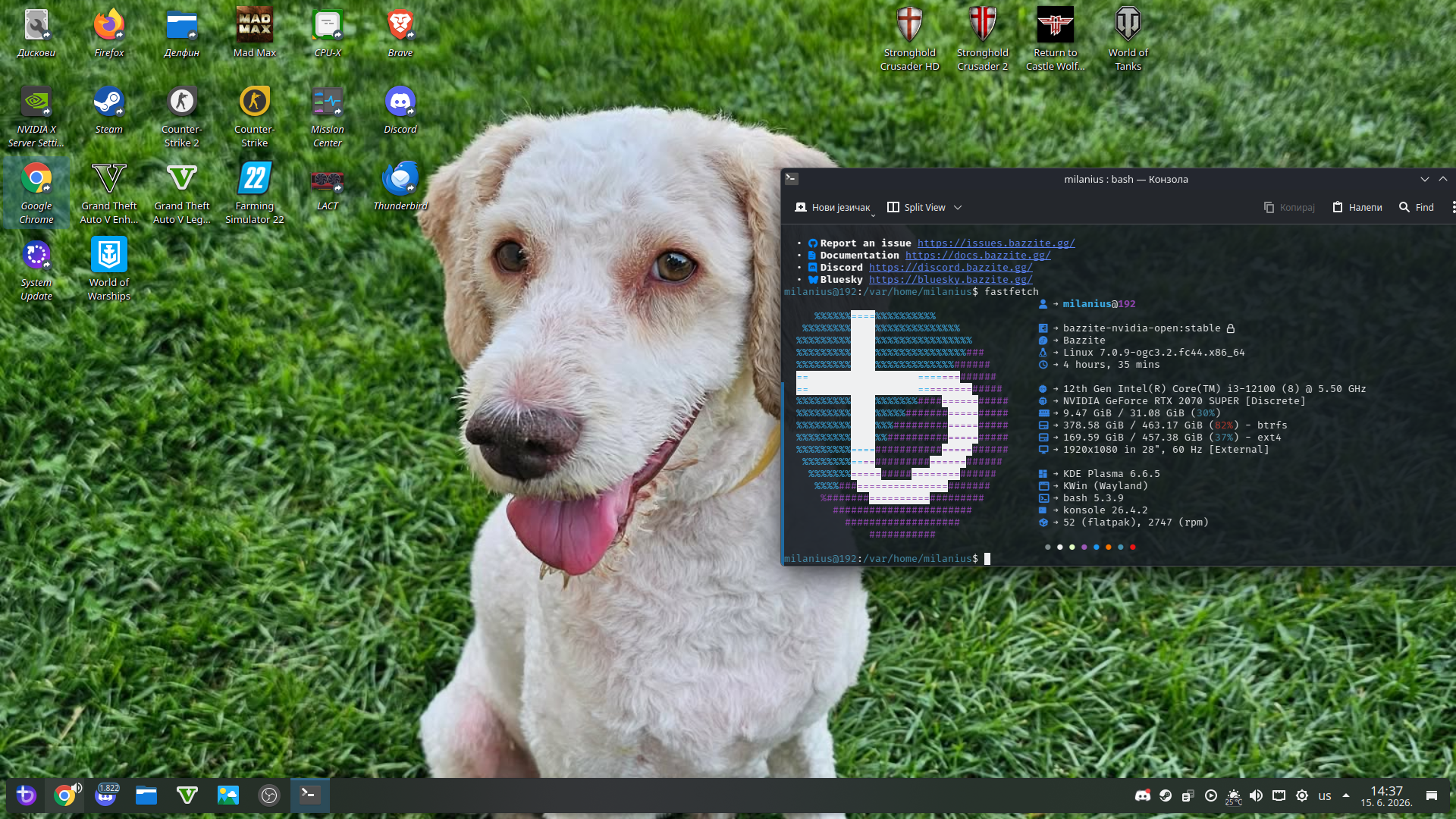This screenshot has height=819, width=1456.
Task: Switch keyboard layout indicator us
Action: coord(1325,795)
